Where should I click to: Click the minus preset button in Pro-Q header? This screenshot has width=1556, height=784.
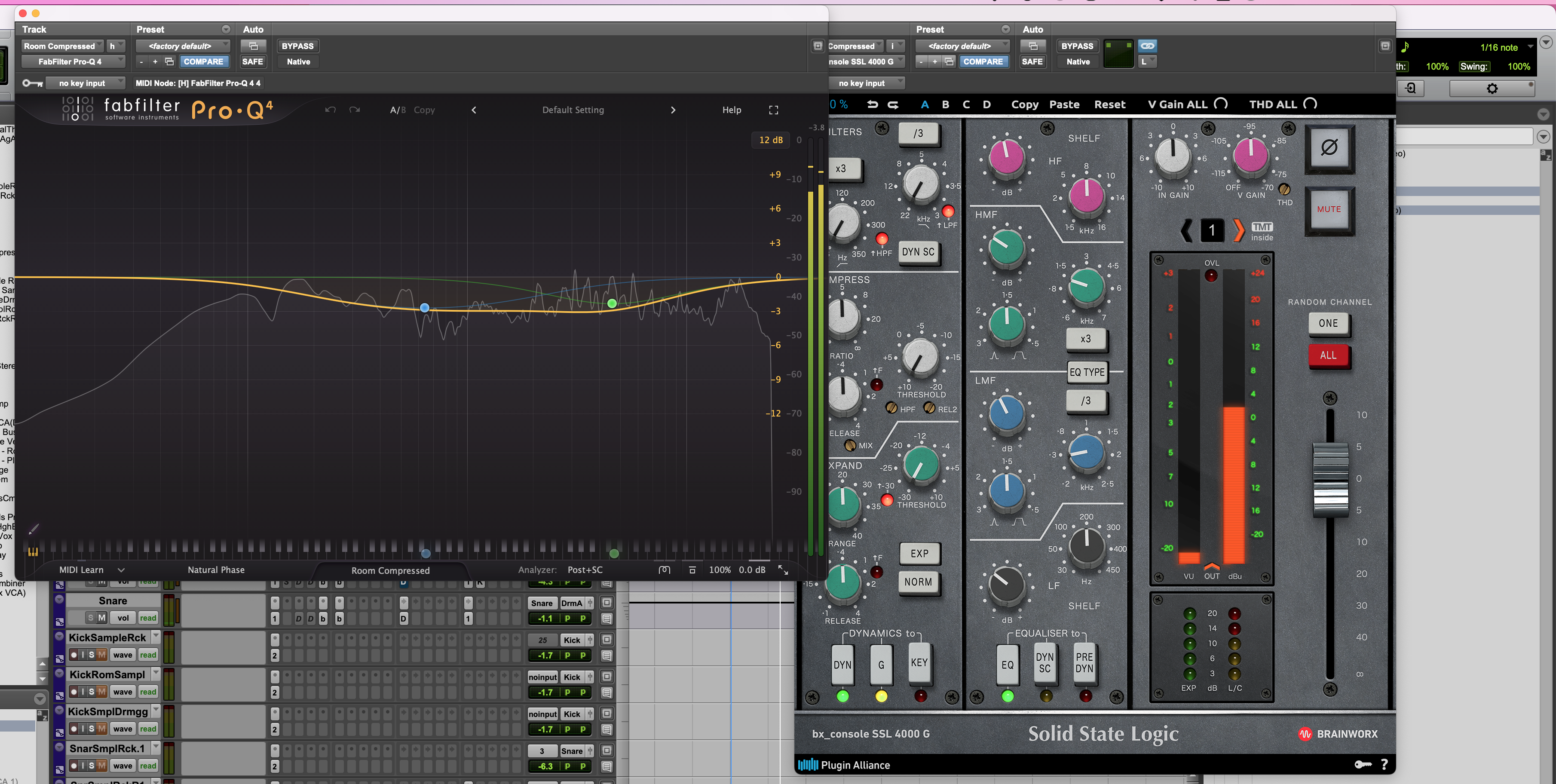pos(141,61)
